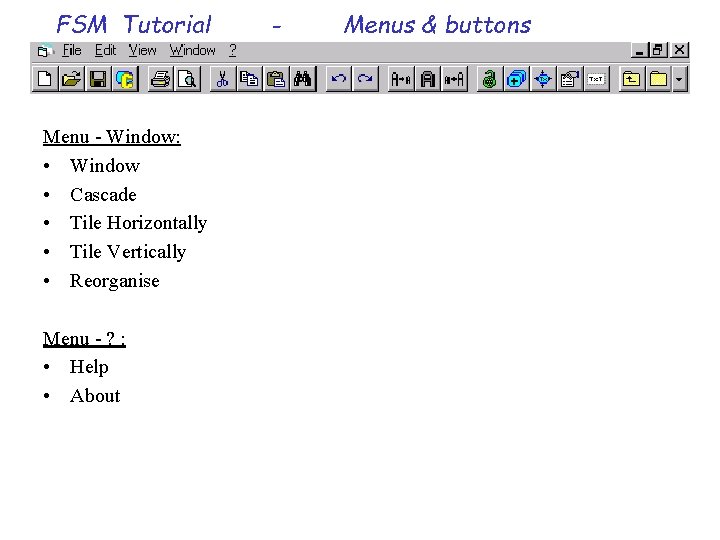The width and height of the screenshot is (720, 540).
Task: Open the View menu
Action: tap(142, 50)
